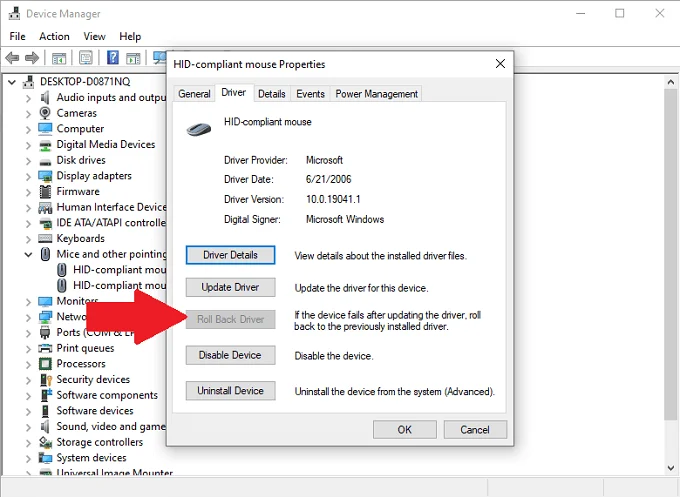Select the Computer category icon
The width and height of the screenshot is (680, 497).
pos(45,128)
